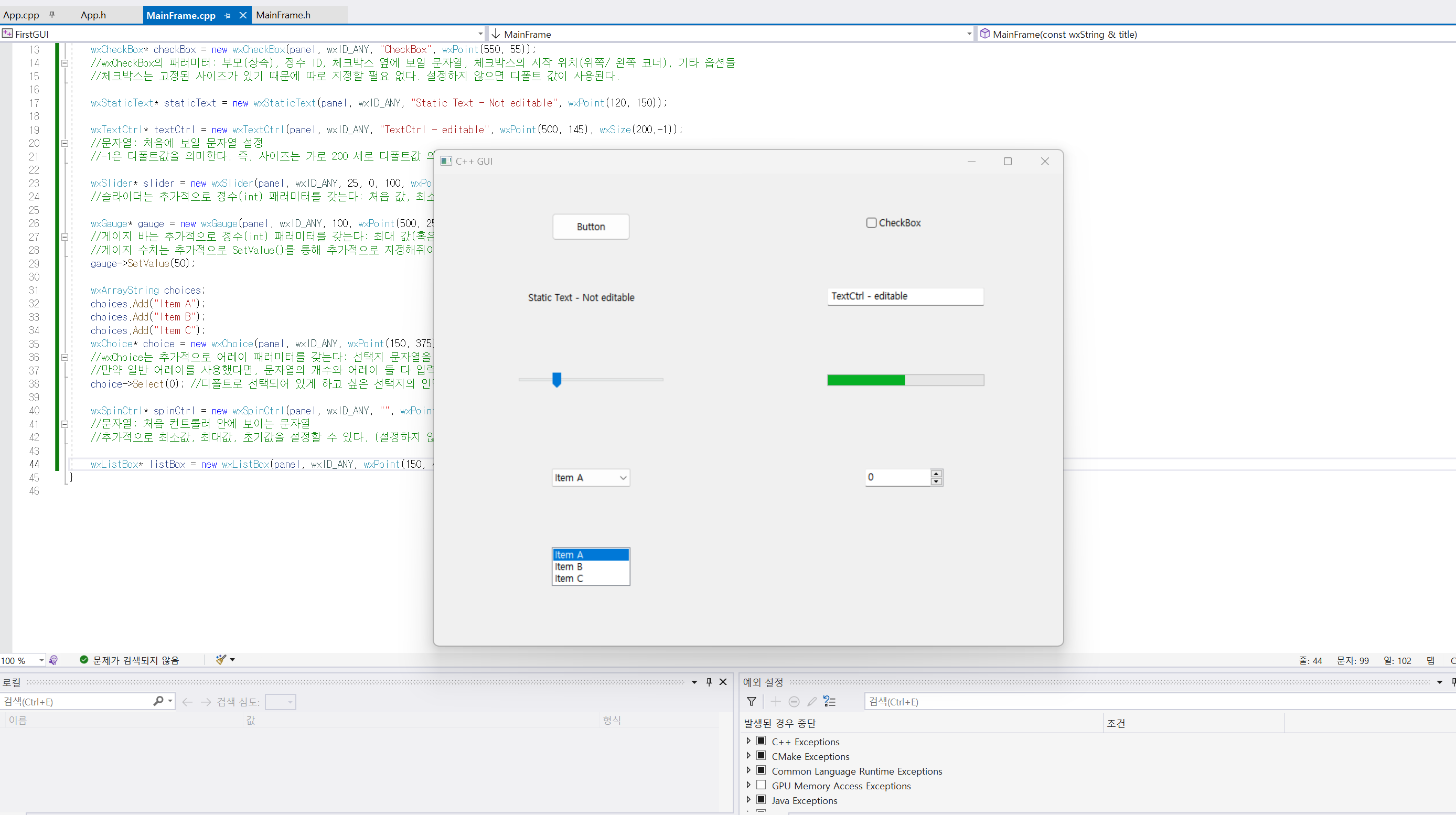Click the add exception plus icon
This screenshot has width=1456, height=815.
776,701
